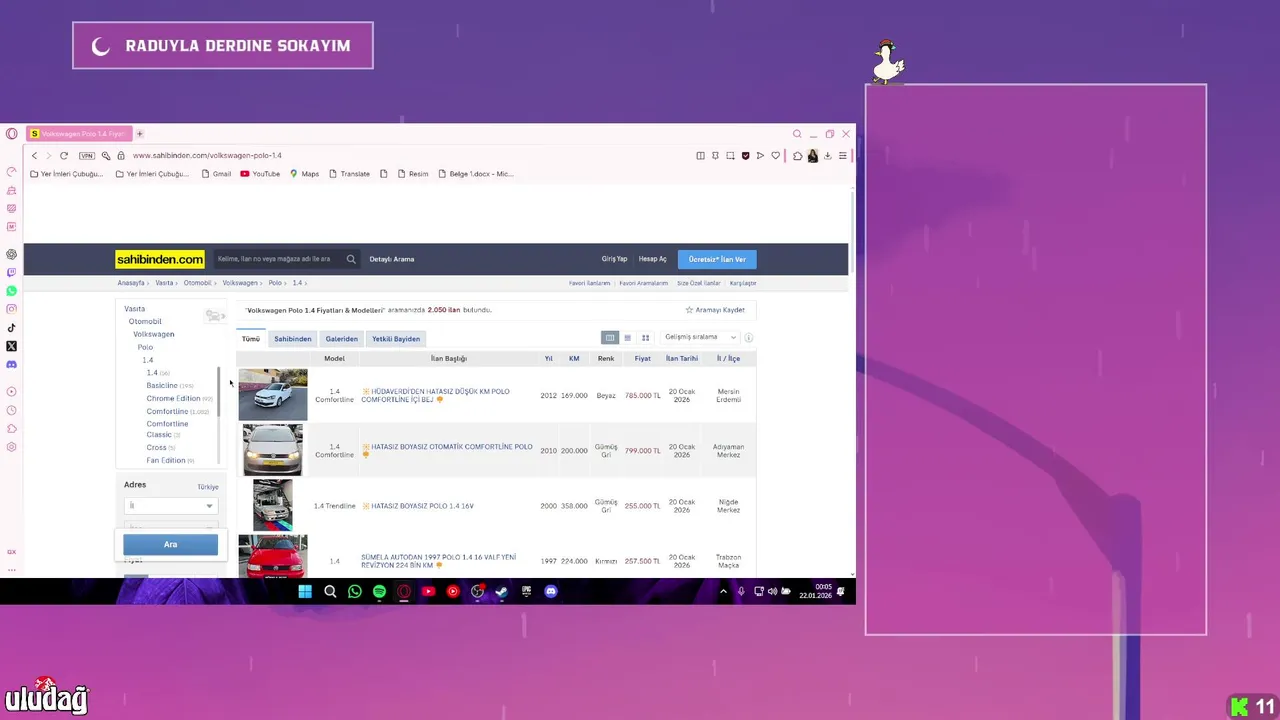Open red Polo listing thumbnail
Screen dimensions: 1280x720
(x=273, y=556)
